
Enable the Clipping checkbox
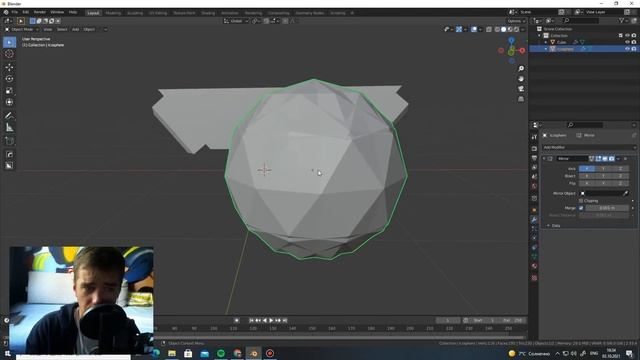click(581, 201)
